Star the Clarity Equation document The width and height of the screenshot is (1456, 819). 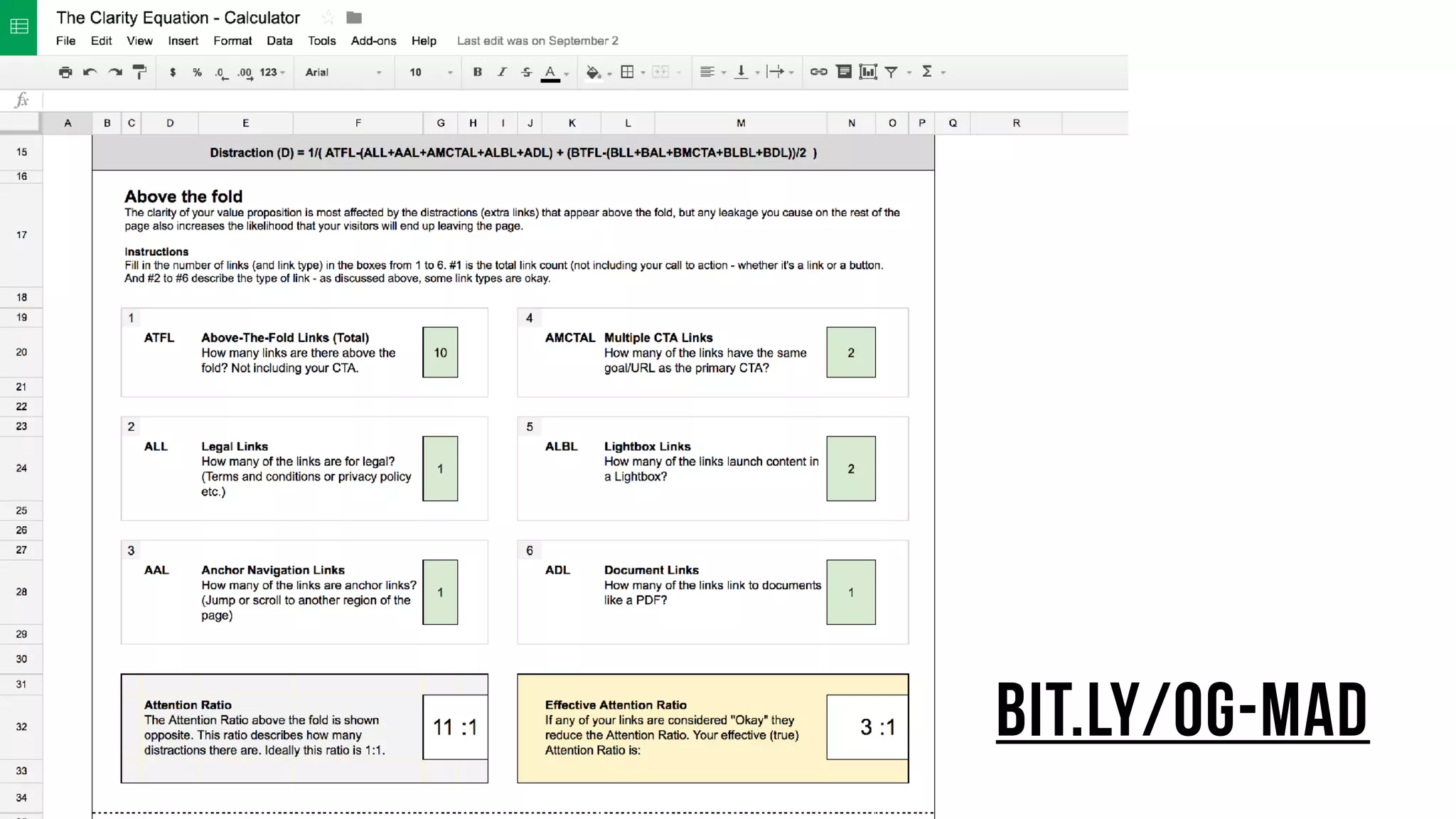328,18
